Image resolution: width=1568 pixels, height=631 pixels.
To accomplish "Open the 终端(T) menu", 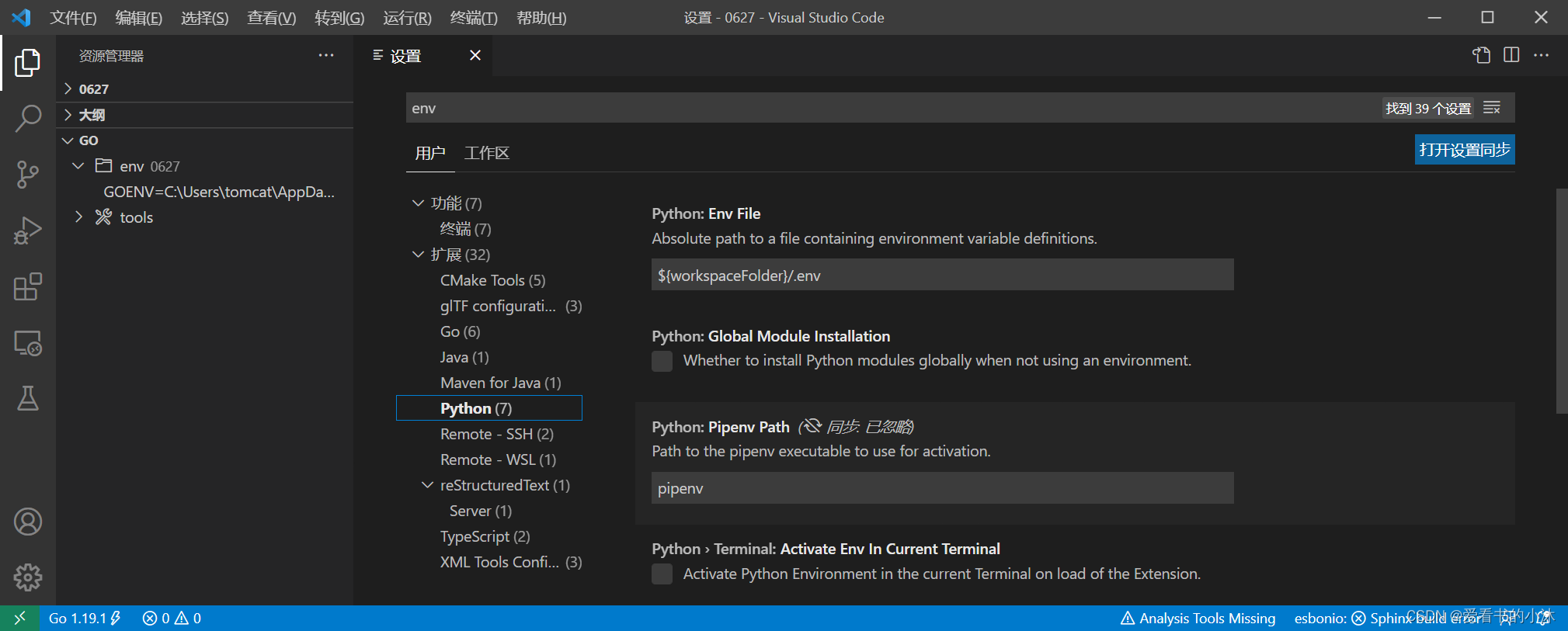I will tap(474, 17).
